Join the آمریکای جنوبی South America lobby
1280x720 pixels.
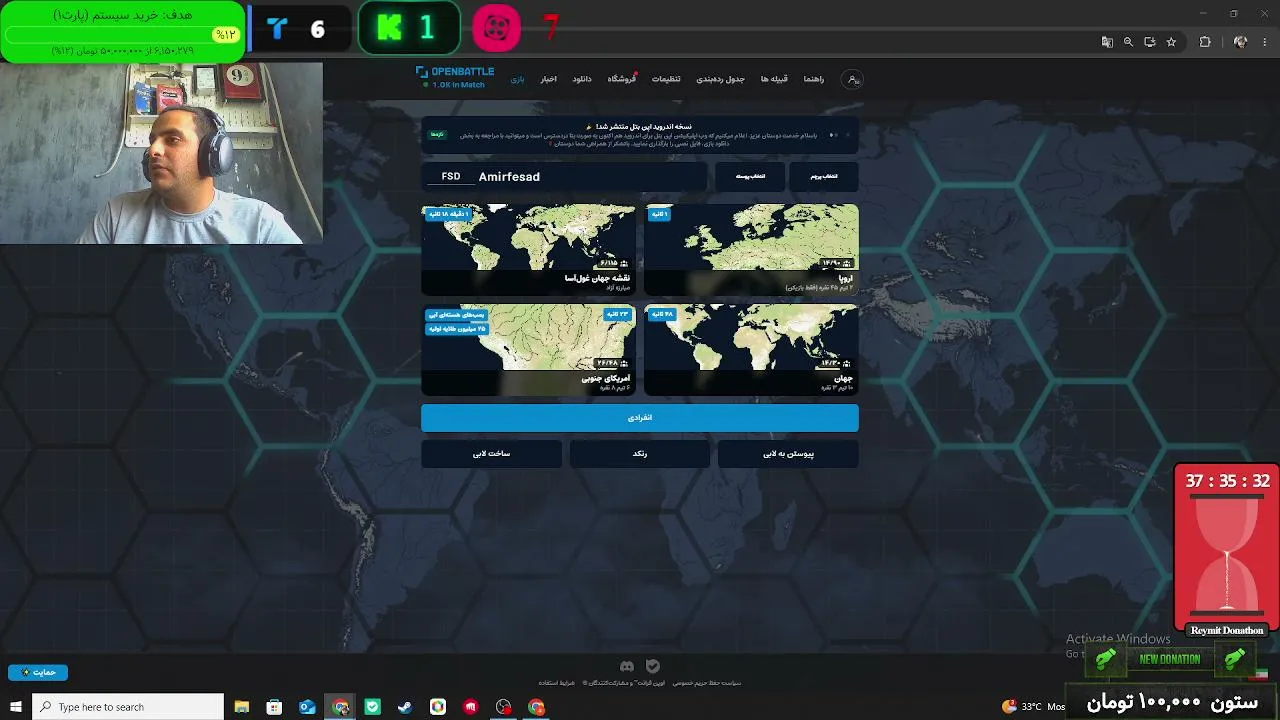click(x=528, y=350)
